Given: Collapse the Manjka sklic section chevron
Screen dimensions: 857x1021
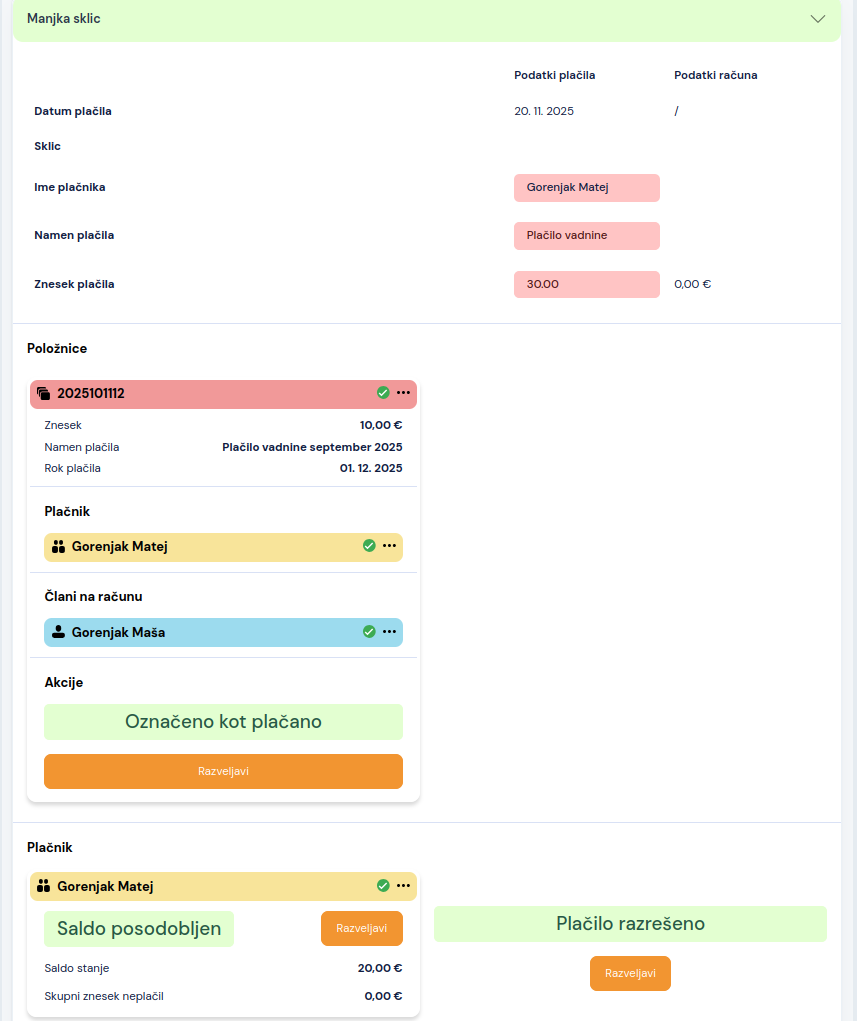Looking at the screenshot, I should 818,19.
